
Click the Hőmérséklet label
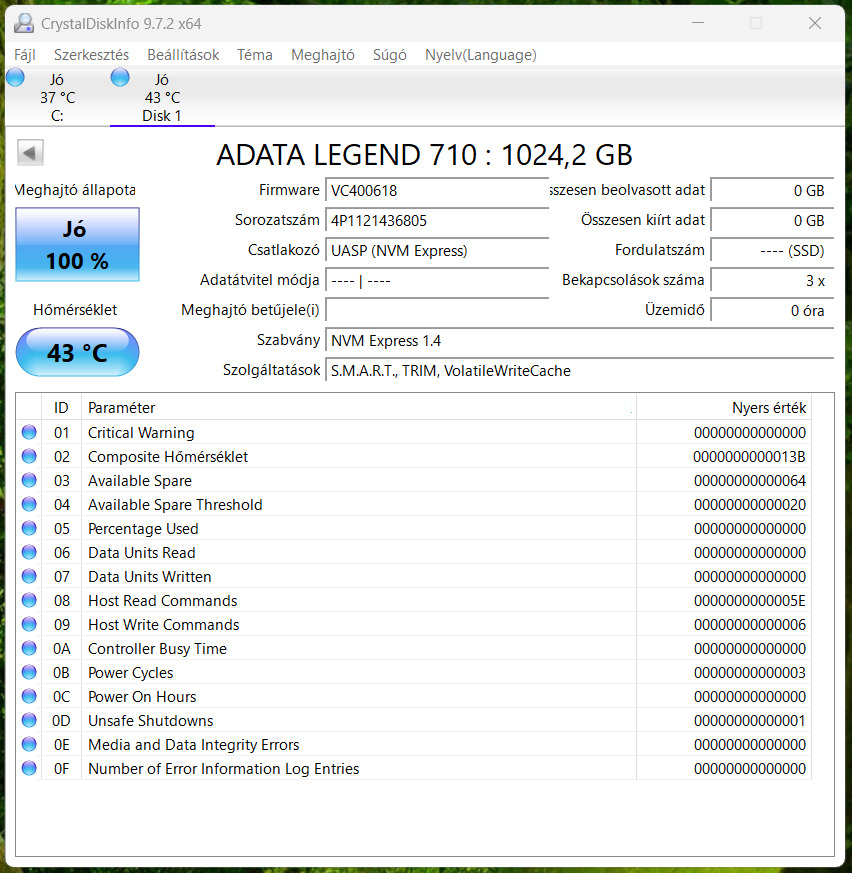pyautogui.click(x=75, y=310)
